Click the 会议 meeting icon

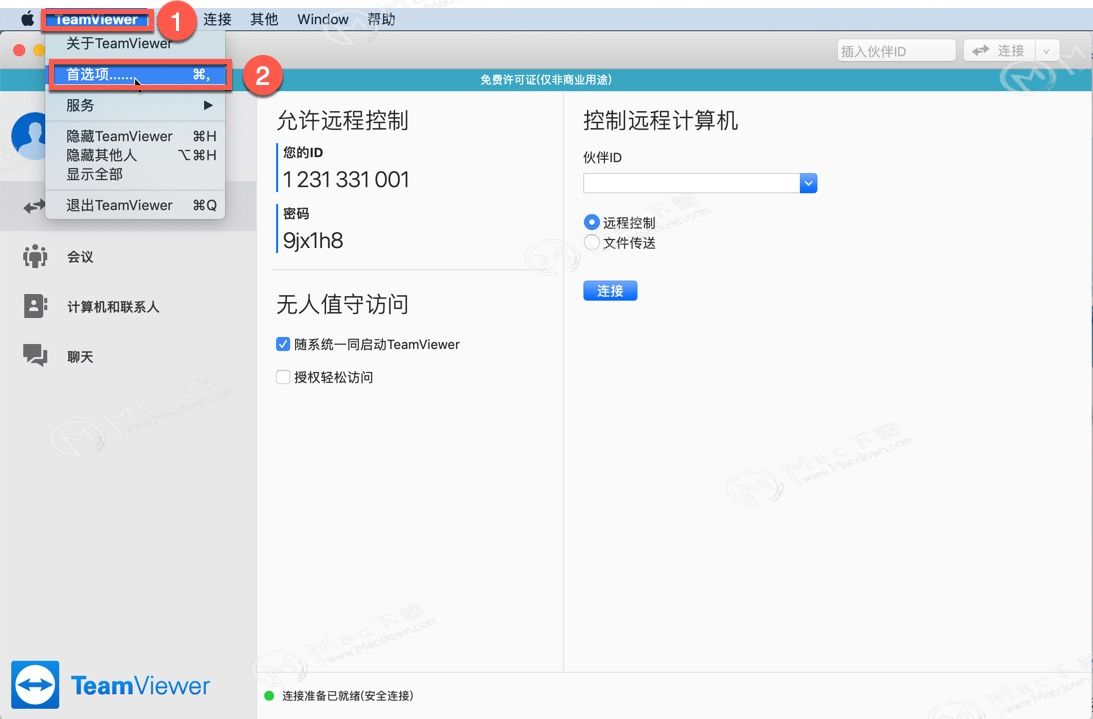click(x=35, y=256)
